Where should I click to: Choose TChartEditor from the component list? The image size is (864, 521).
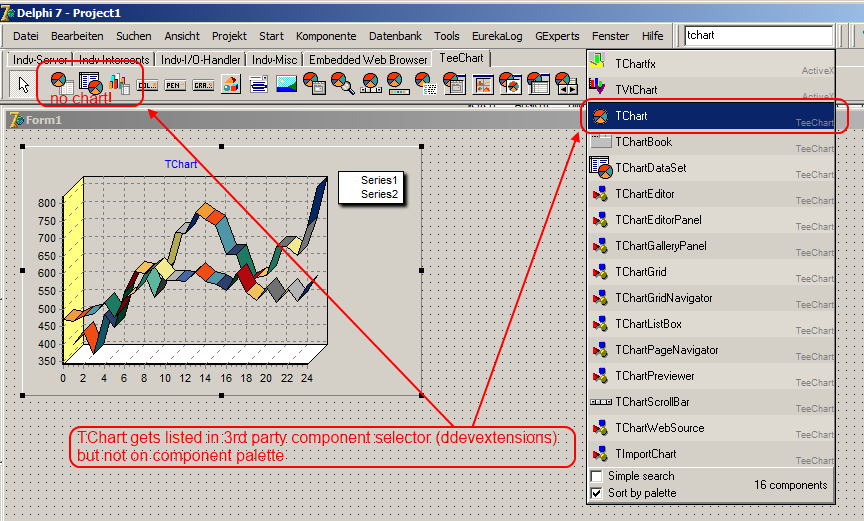click(711, 194)
